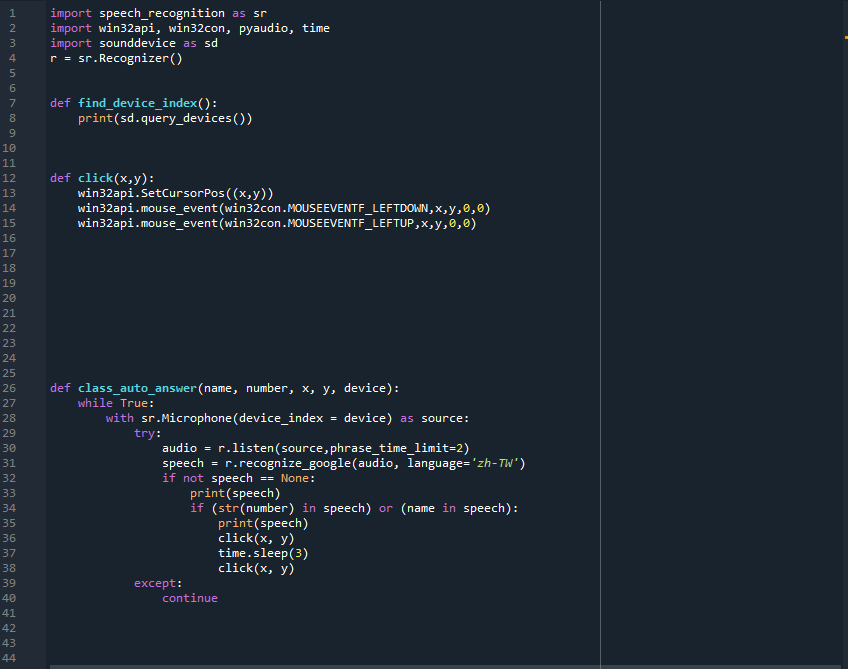
Task: Click the 'sr' alias on line 1
Action: pos(260,14)
